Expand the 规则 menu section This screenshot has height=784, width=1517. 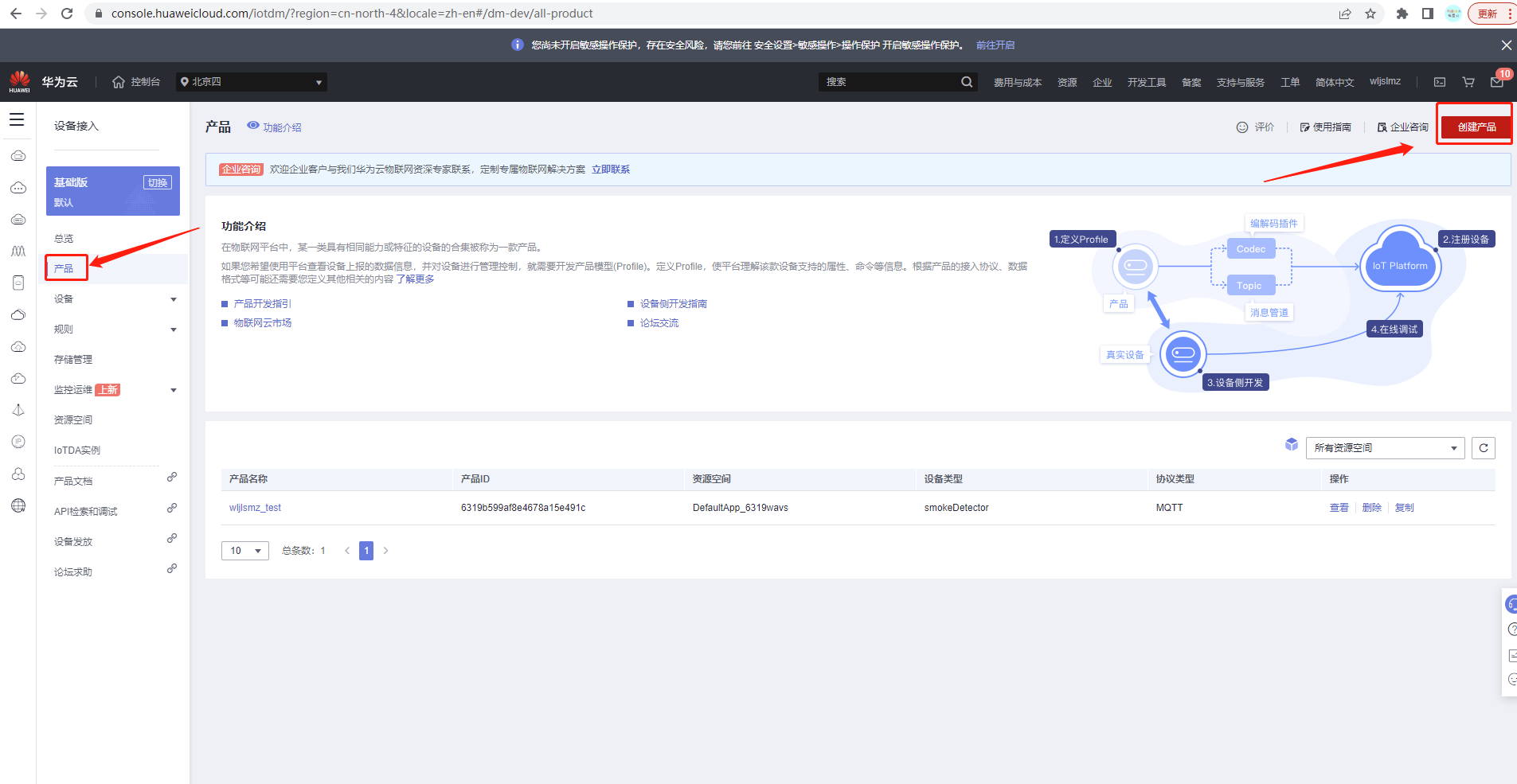(x=174, y=330)
